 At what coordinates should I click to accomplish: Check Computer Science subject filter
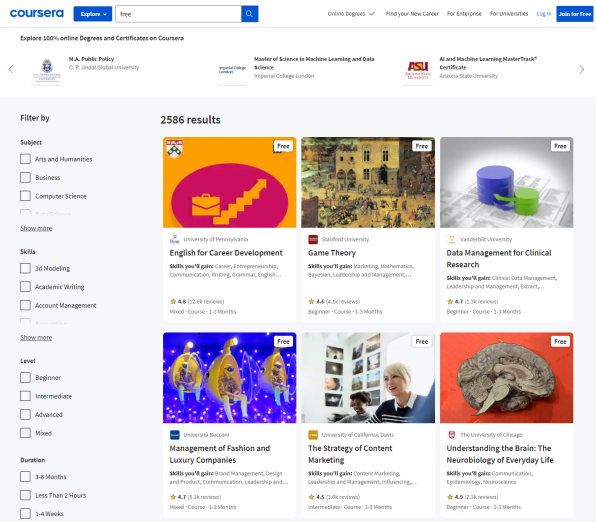(25, 196)
